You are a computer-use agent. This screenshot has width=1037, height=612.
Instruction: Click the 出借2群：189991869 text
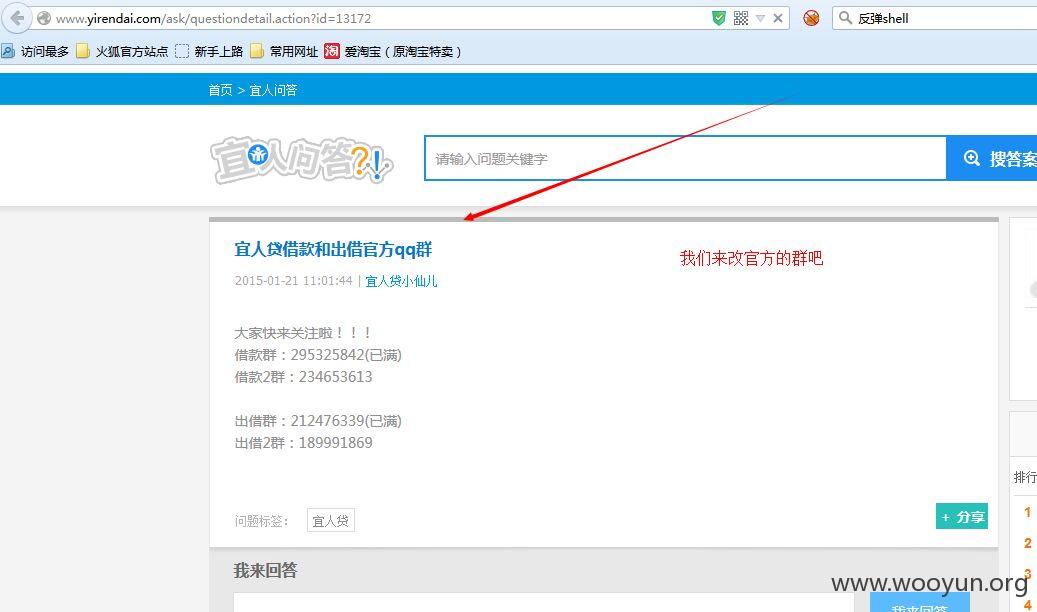pyautogui.click(x=304, y=443)
